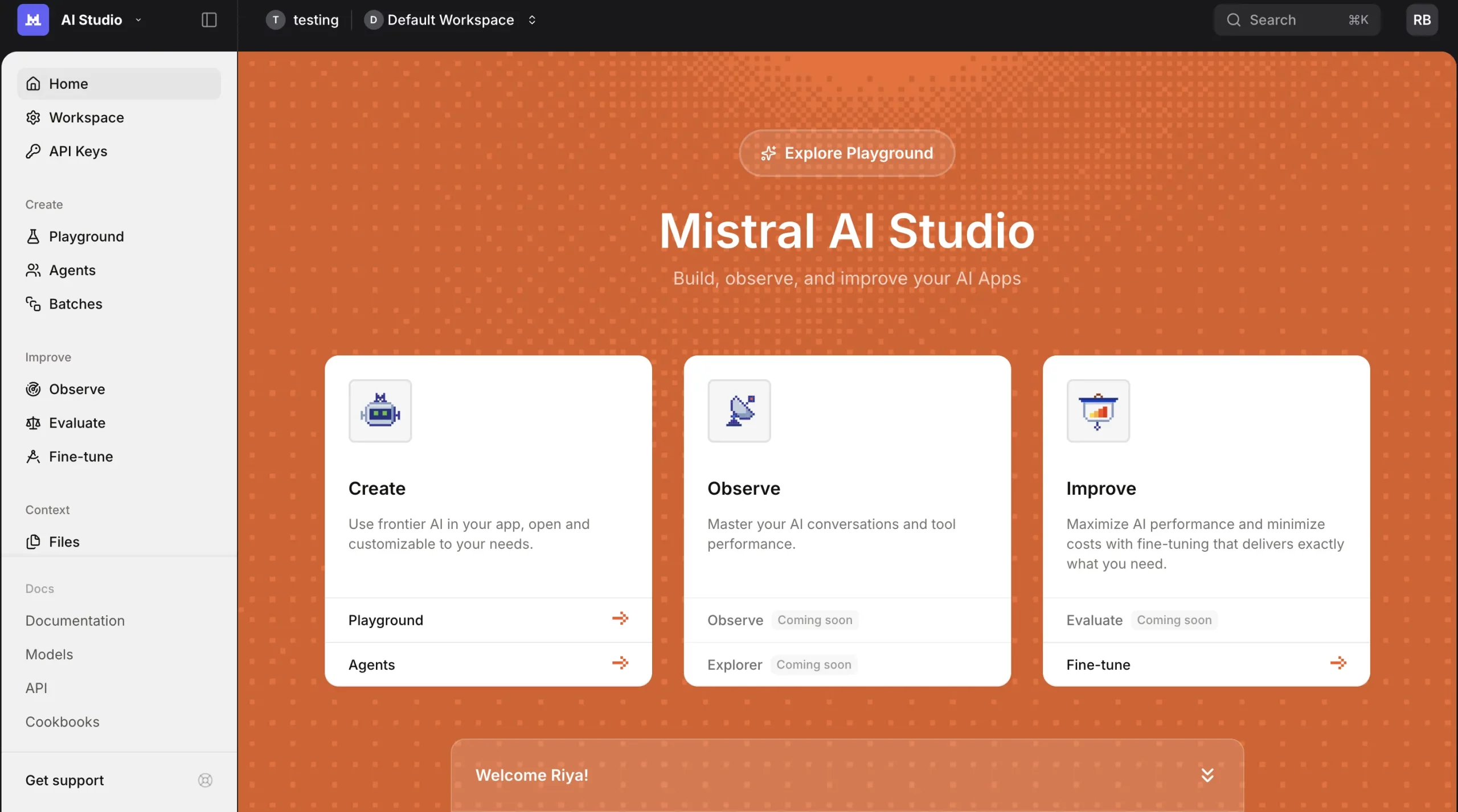Click the Mistral AI Studio logo
The width and height of the screenshot is (1458, 812).
[32, 19]
